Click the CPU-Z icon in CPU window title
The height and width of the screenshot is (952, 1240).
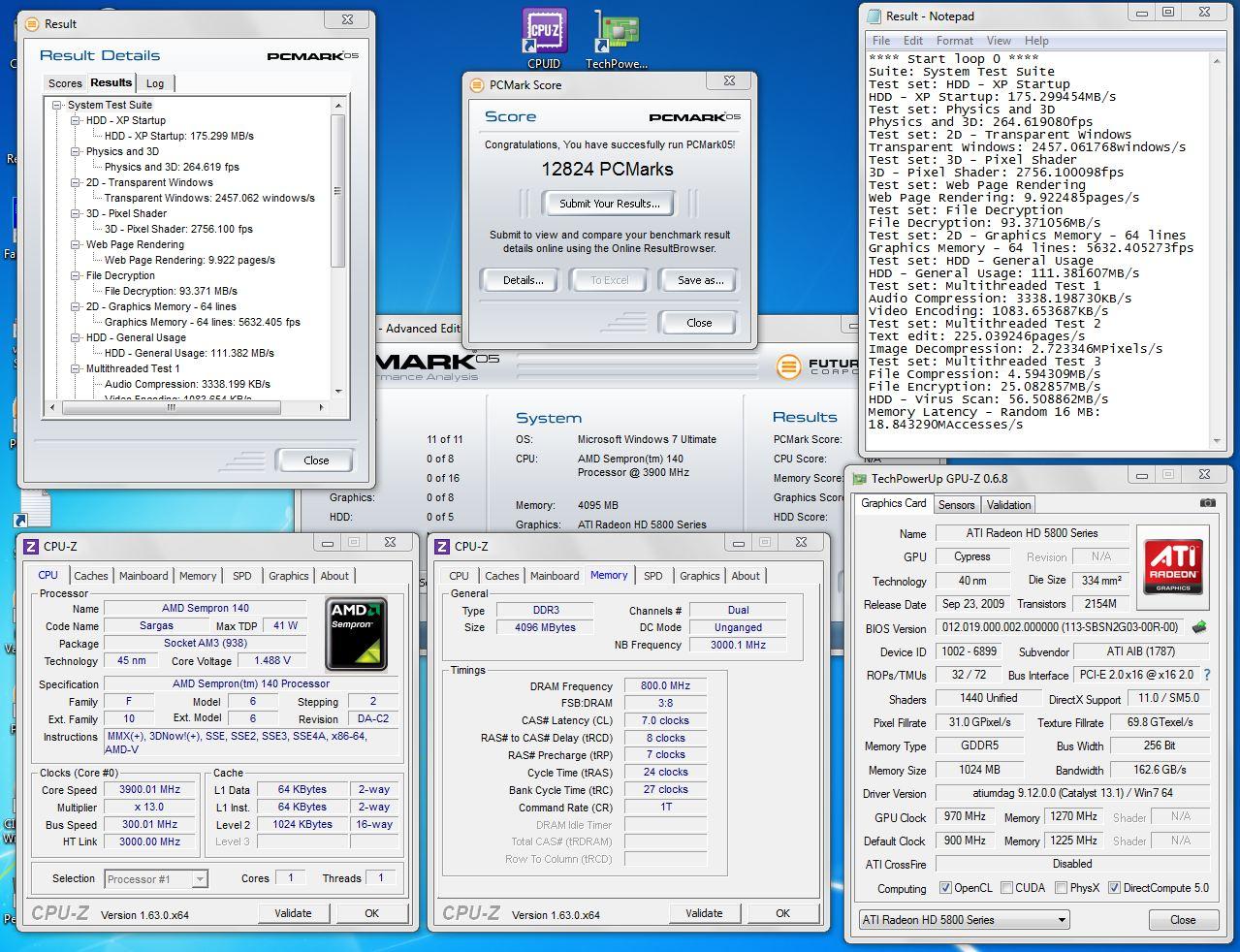(31, 547)
